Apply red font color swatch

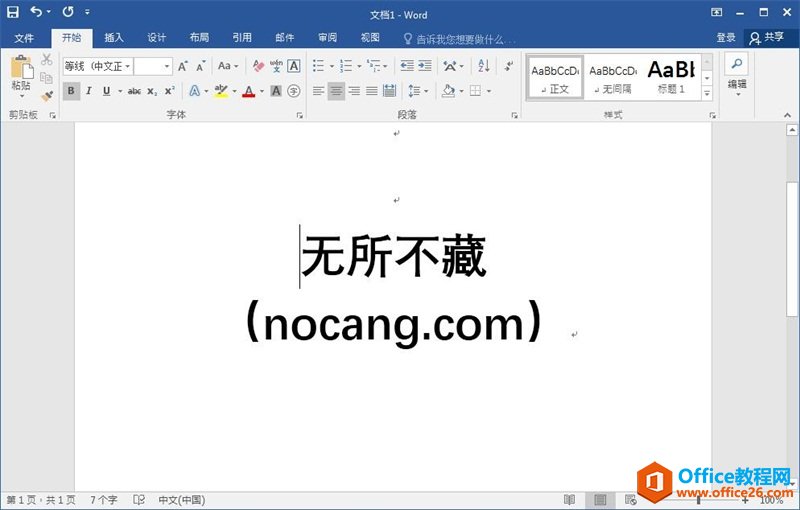248,91
